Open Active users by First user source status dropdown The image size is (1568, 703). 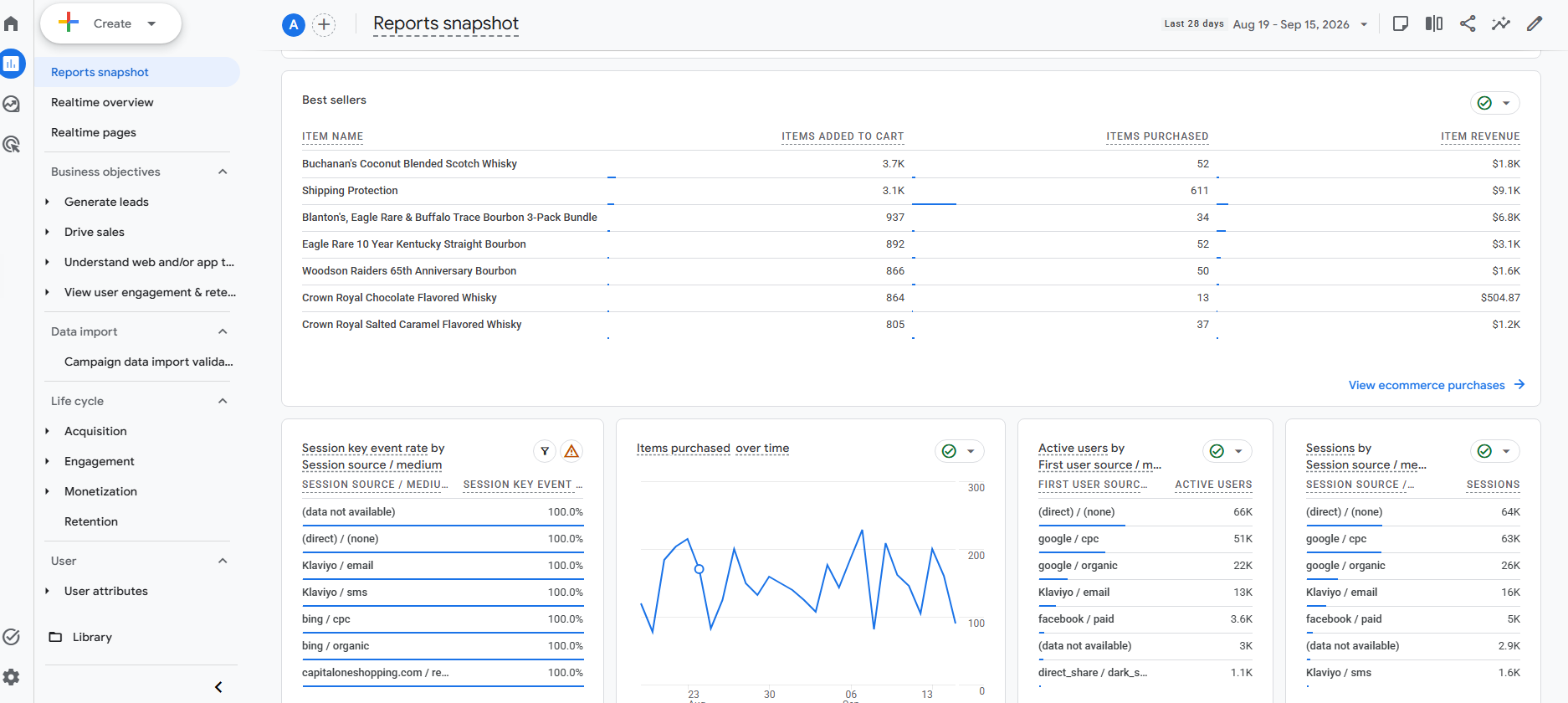click(1227, 451)
